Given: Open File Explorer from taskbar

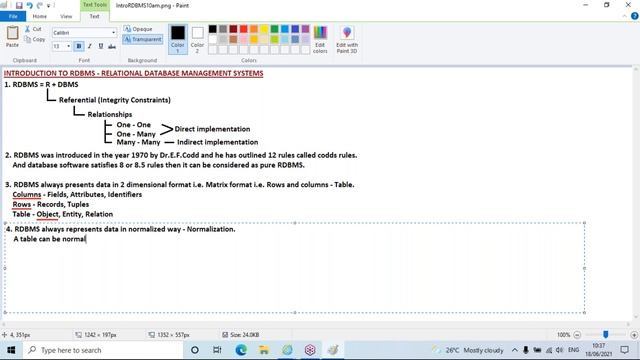Looking at the screenshot, I should (x=264, y=350).
